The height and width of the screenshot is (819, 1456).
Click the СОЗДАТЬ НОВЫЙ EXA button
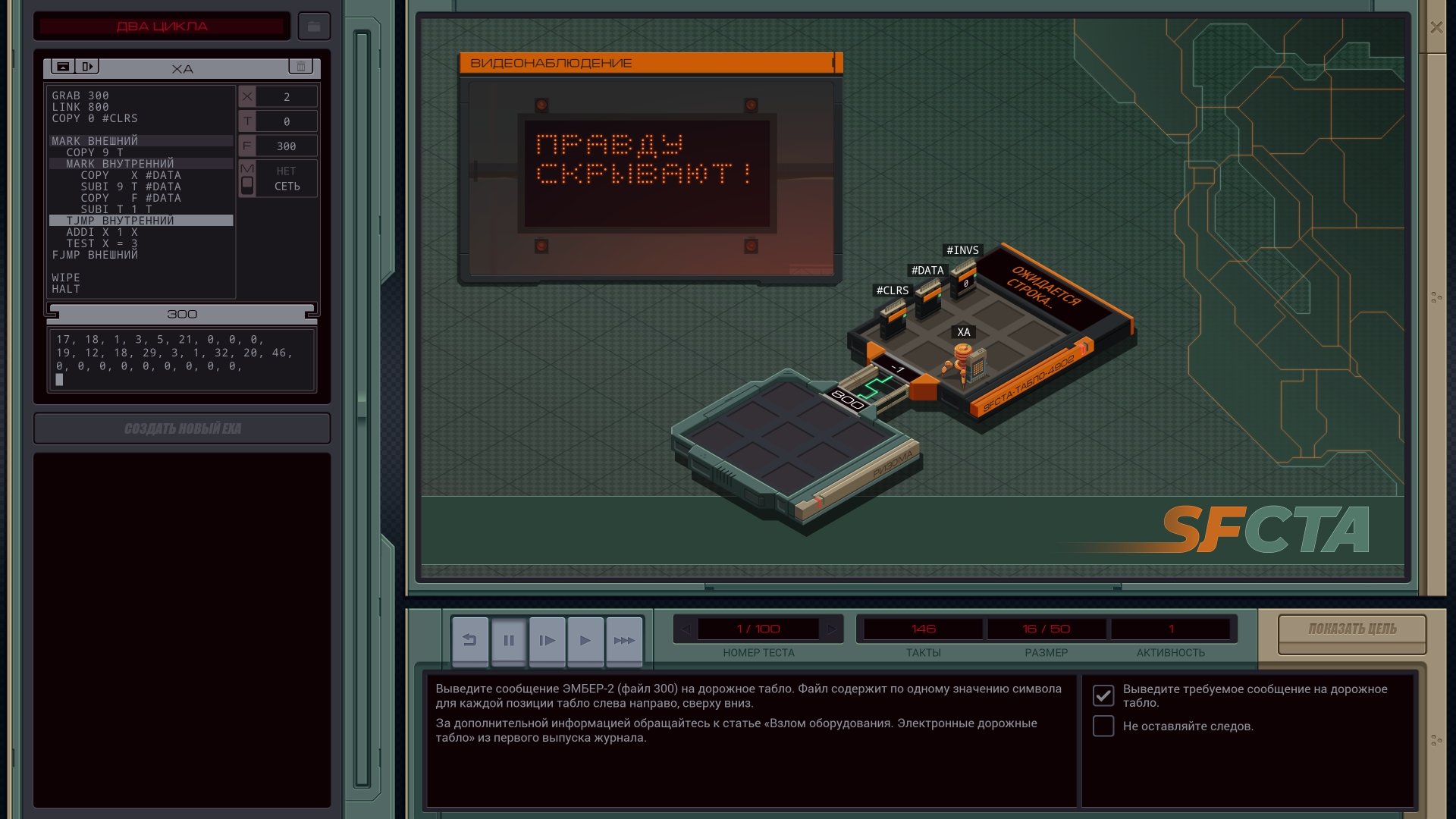(x=182, y=428)
